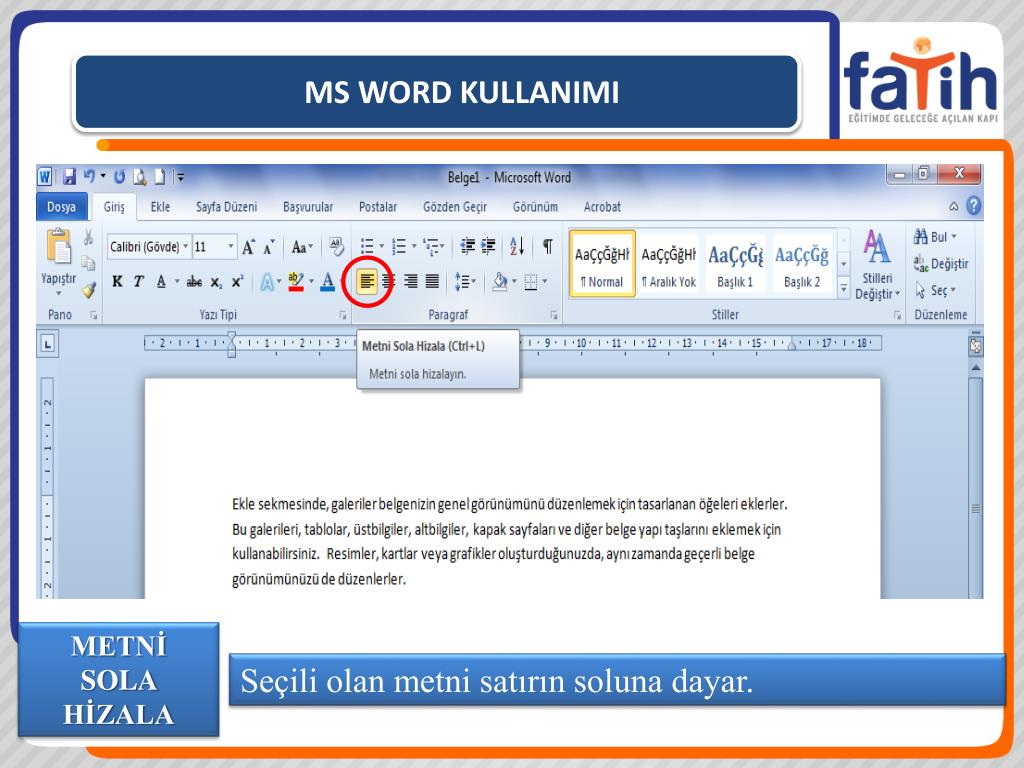Click Stilleri Değiştir button
This screenshot has width=1024, height=768.
[877, 264]
